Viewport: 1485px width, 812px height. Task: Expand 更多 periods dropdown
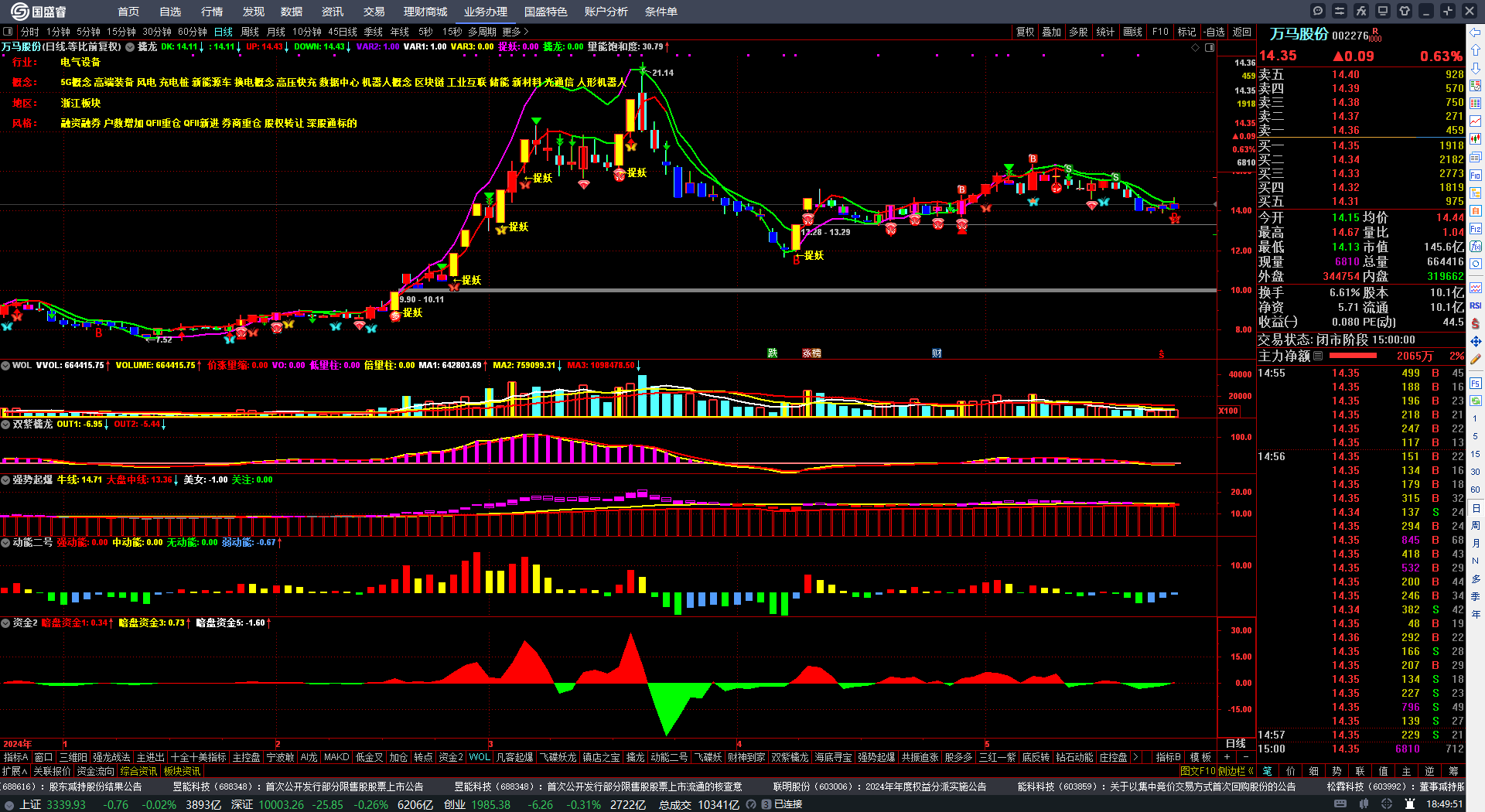tap(515, 32)
